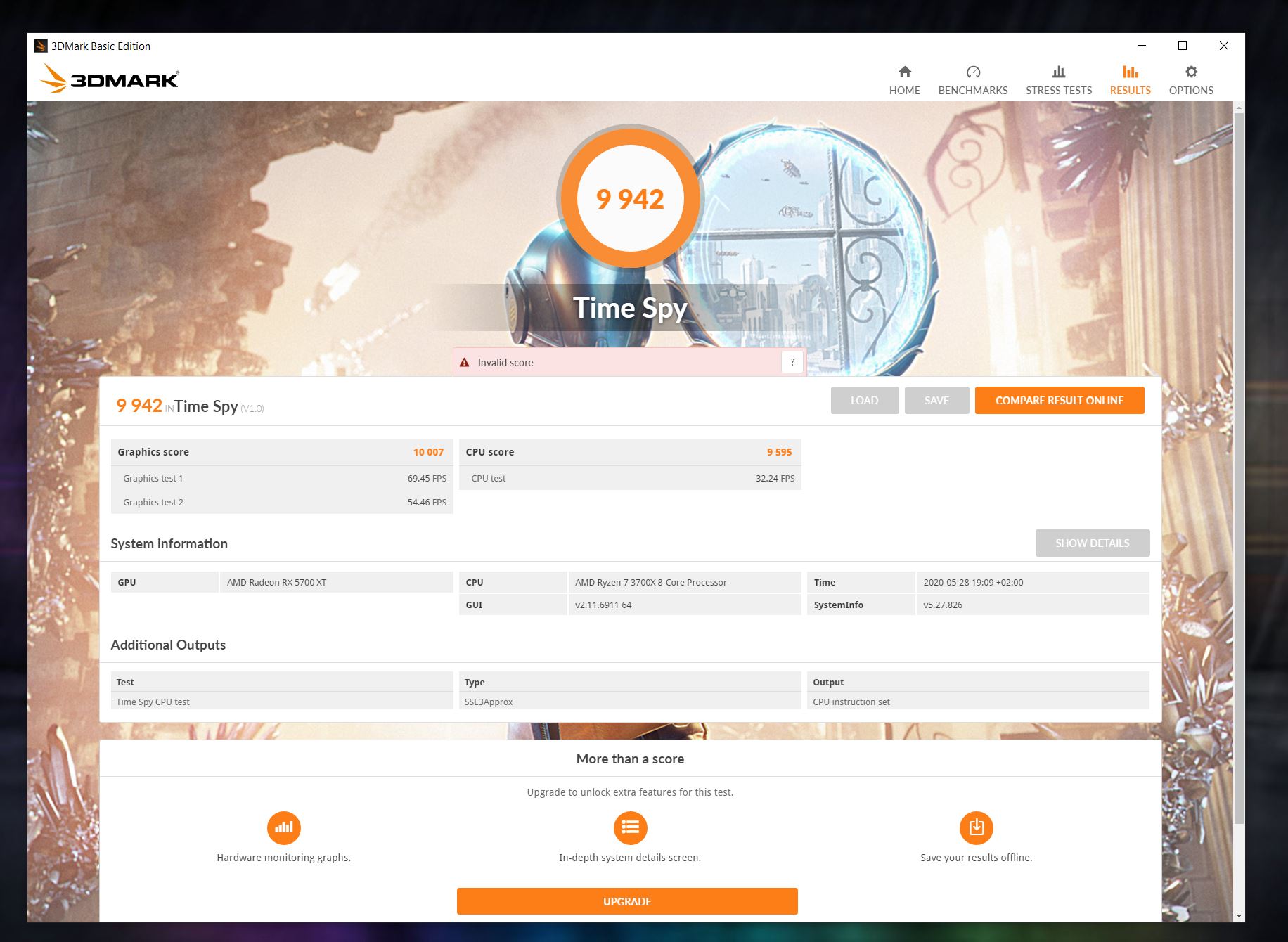This screenshot has height=942, width=1288.
Task: Click the time value 2020-05-28 19:09
Action: click(973, 582)
